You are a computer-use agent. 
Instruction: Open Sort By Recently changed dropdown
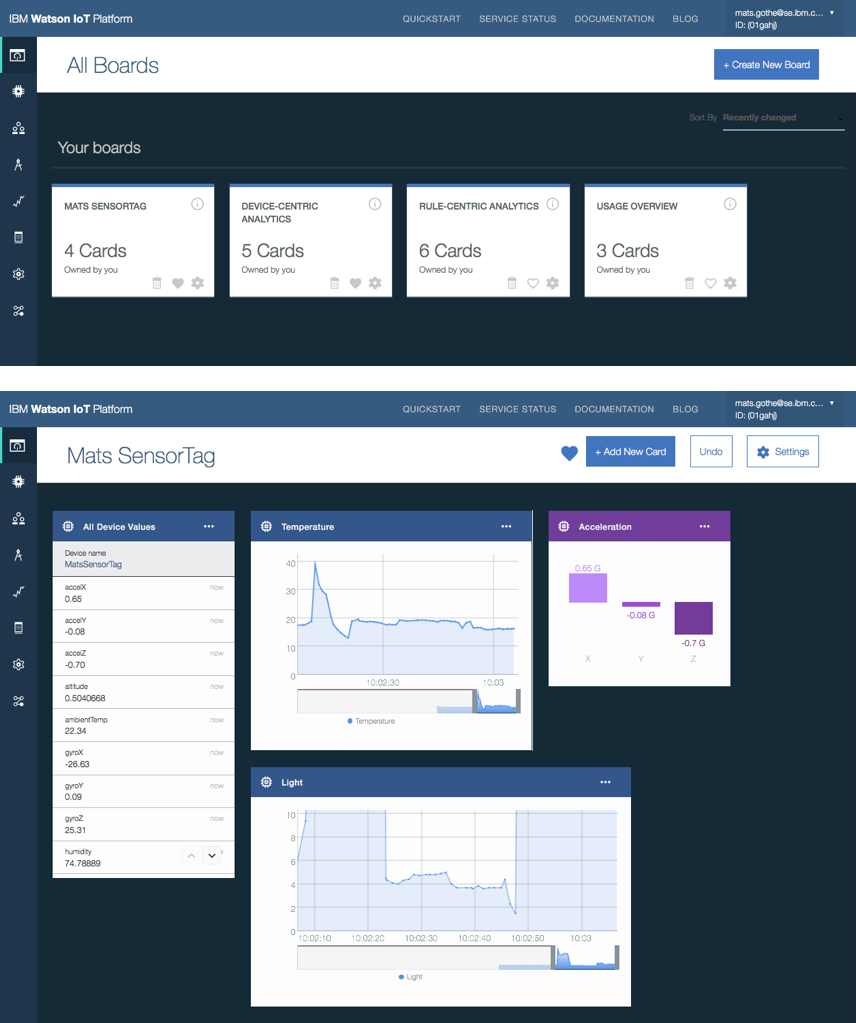point(784,118)
